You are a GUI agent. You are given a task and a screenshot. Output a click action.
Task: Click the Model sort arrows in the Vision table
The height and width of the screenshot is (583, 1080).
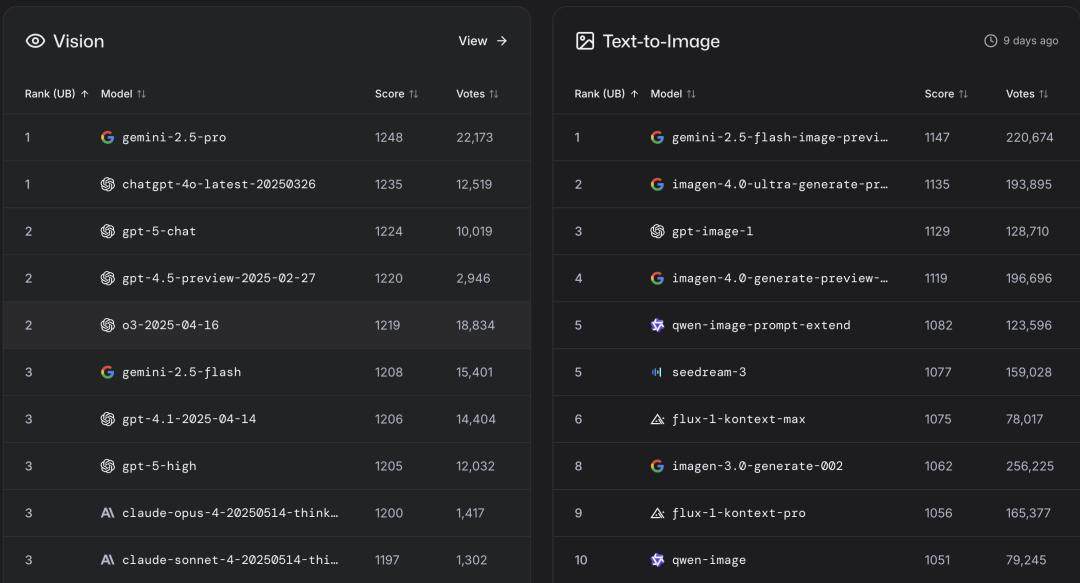141,94
